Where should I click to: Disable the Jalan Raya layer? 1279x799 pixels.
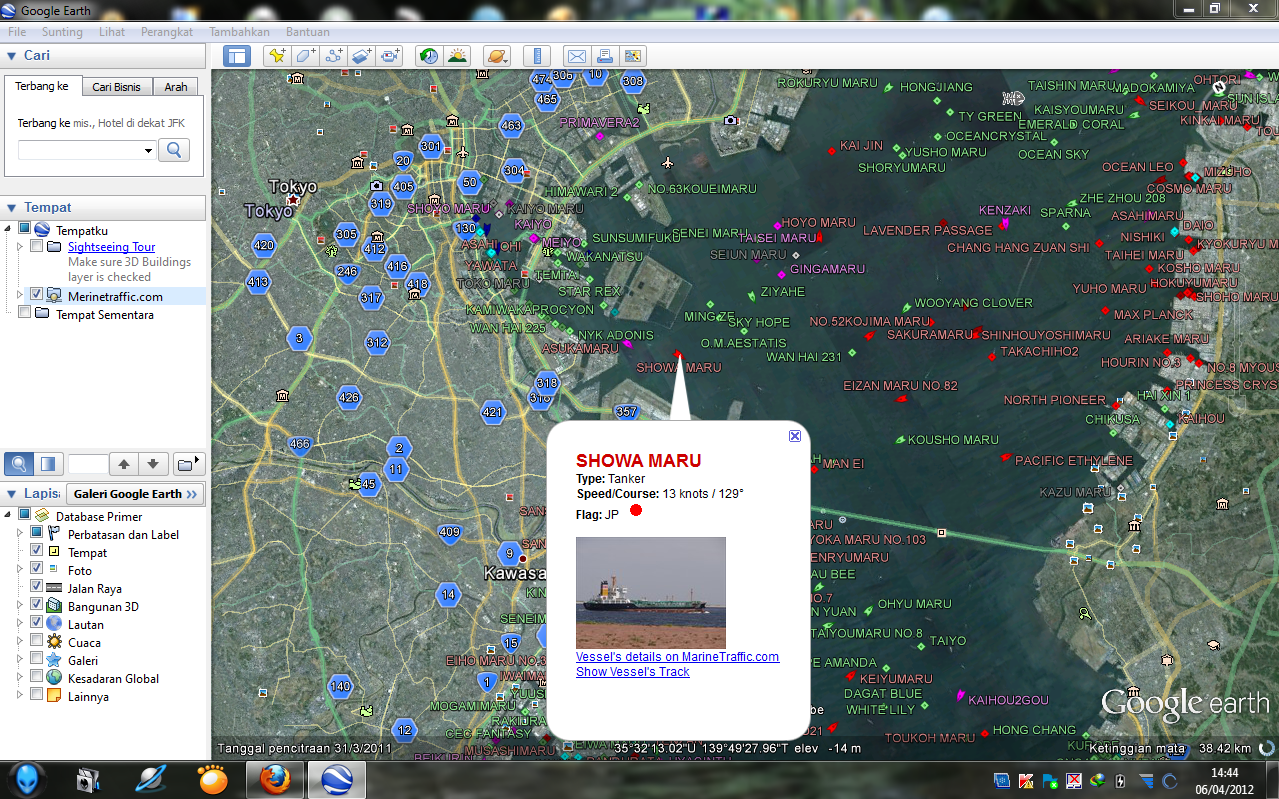37,587
